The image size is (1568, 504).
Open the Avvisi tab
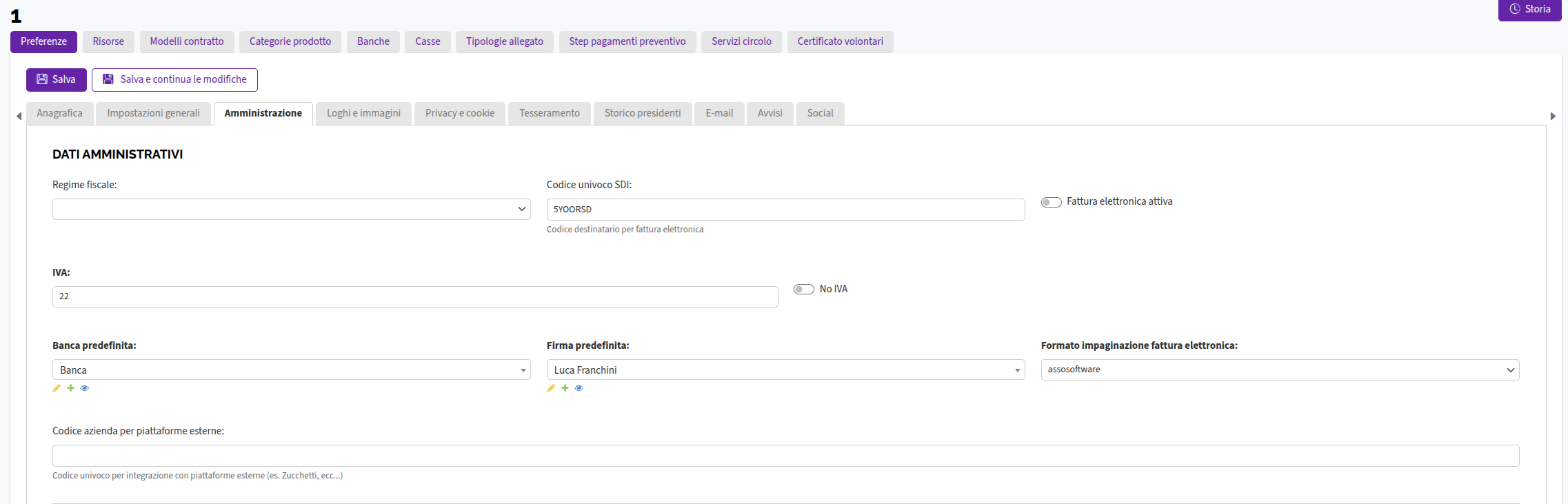point(770,113)
